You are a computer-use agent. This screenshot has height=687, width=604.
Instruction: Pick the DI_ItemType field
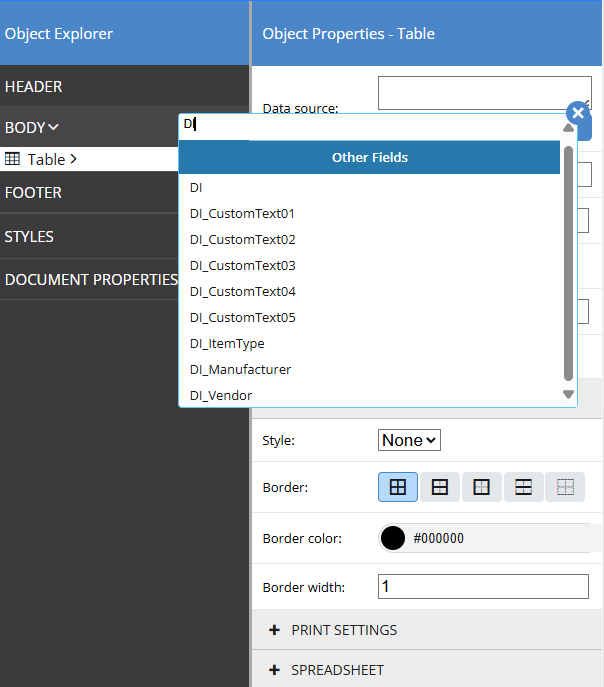tap(227, 343)
